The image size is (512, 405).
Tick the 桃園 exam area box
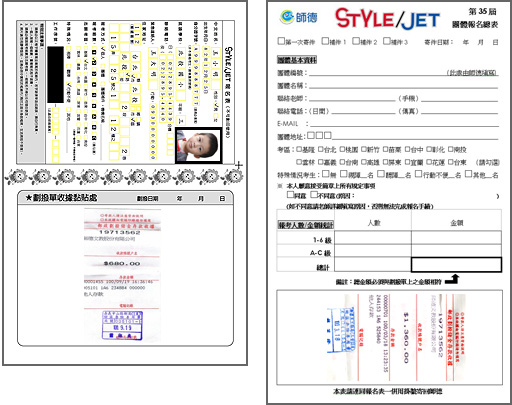(x=342, y=149)
